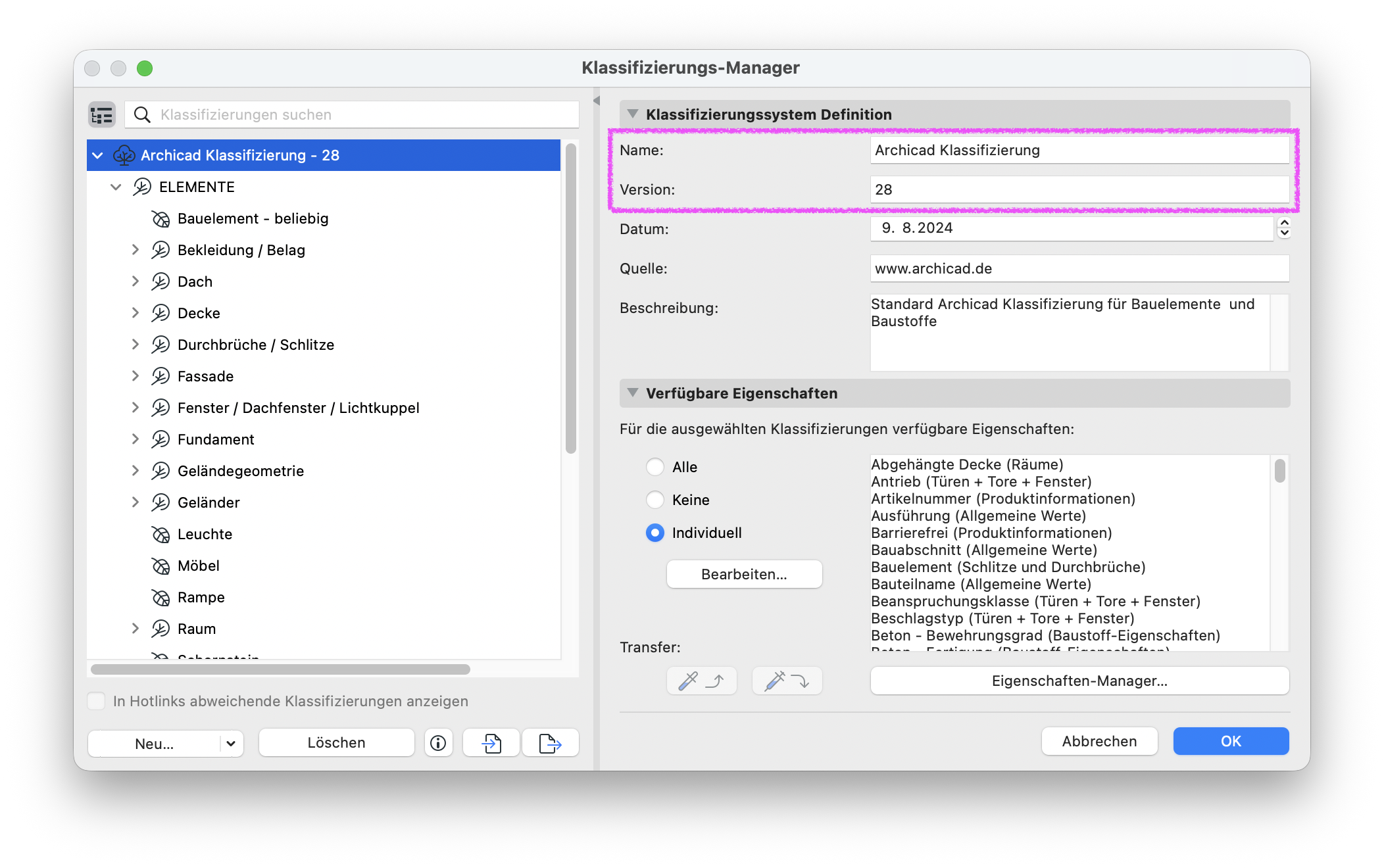The height and width of the screenshot is (868, 1384).
Task: Click the properties list scrollbar
Action: (x=1280, y=471)
